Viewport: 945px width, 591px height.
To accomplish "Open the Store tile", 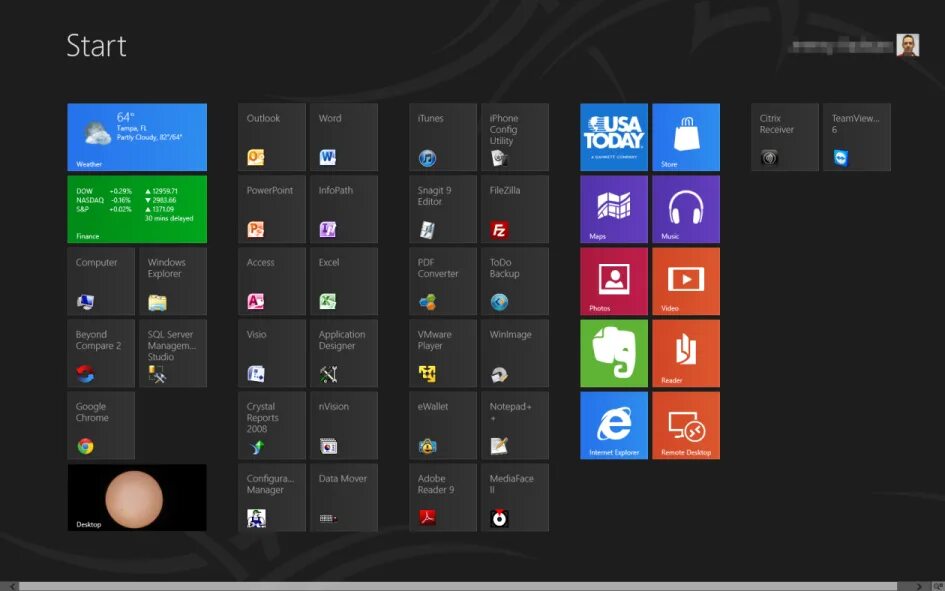I will coord(686,137).
